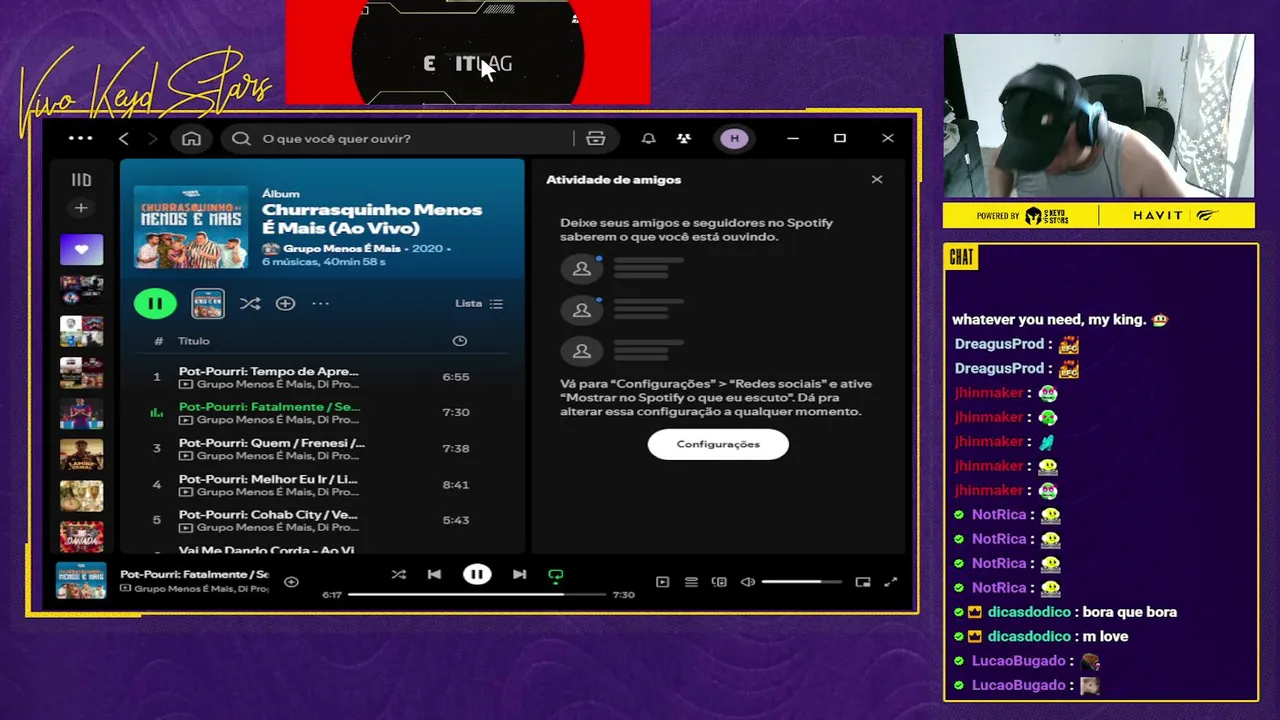Toggle shuffle in the player bar
The width and height of the screenshot is (1280, 720).
[x=399, y=574]
